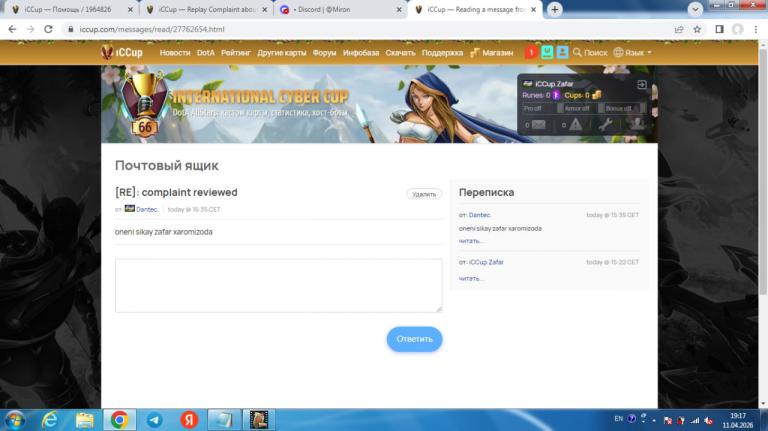This screenshot has width=768, height=431.
Task: Toggle the Pro off switch
Action: click(x=543, y=108)
